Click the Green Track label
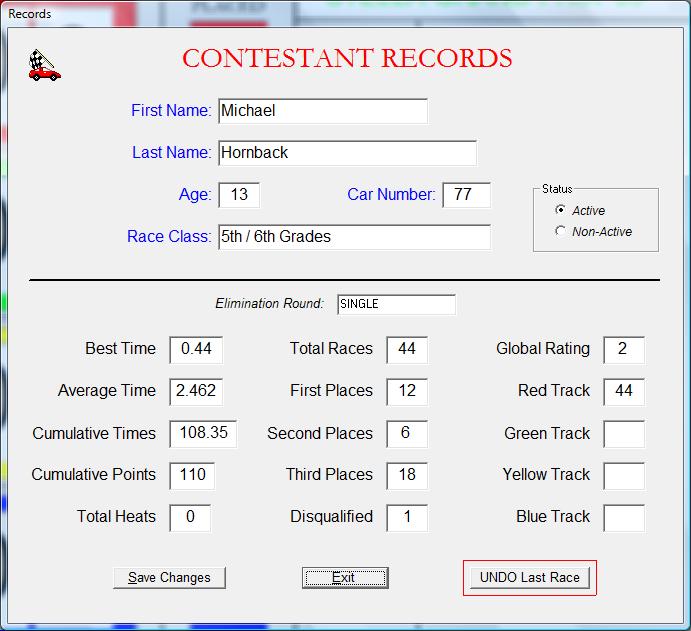 [547, 433]
